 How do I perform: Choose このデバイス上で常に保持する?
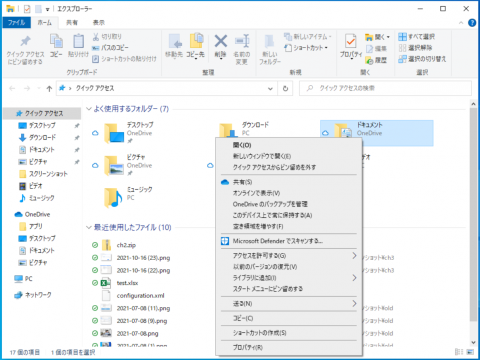[289, 215]
